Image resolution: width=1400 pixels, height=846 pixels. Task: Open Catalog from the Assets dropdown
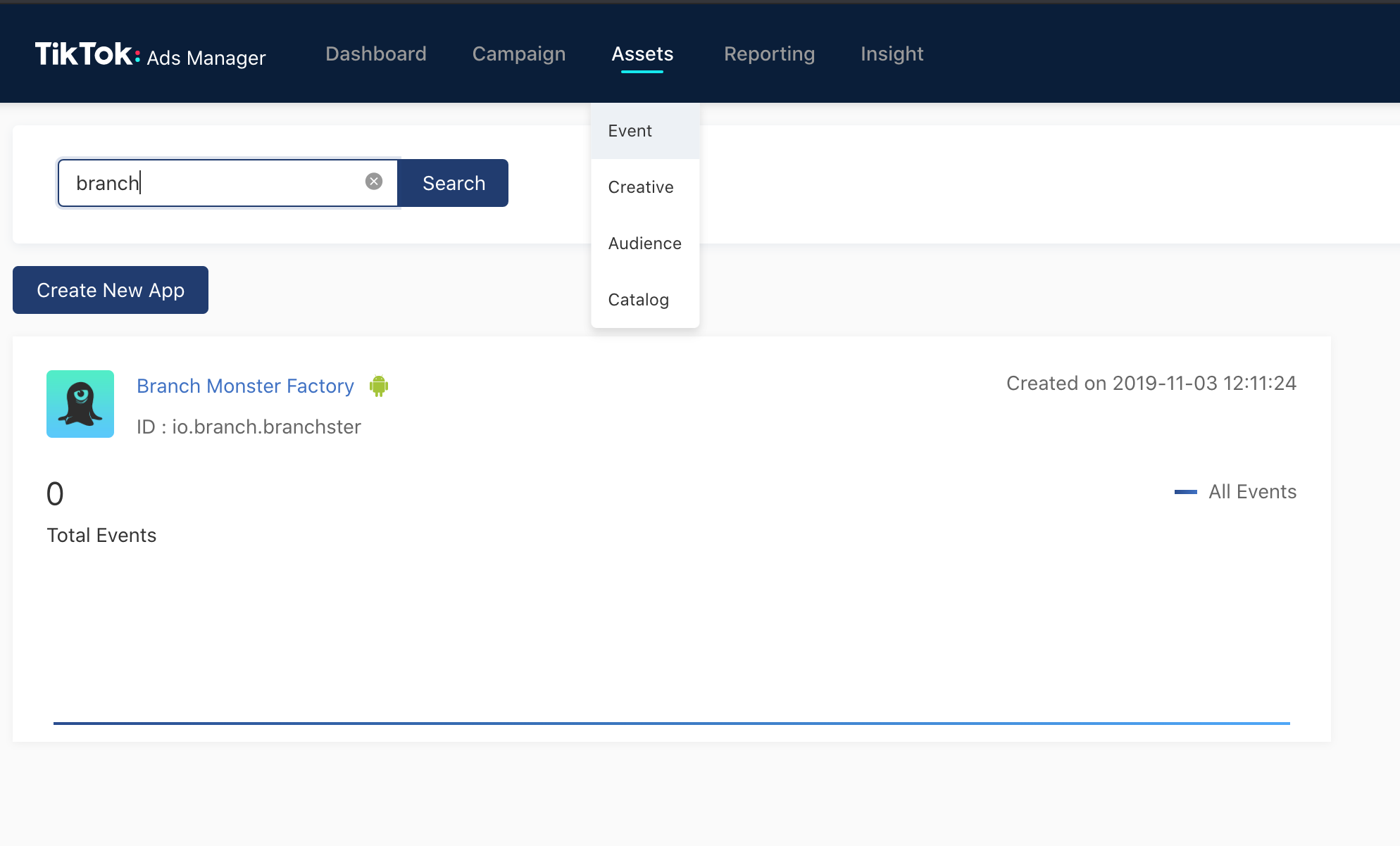point(638,300)
